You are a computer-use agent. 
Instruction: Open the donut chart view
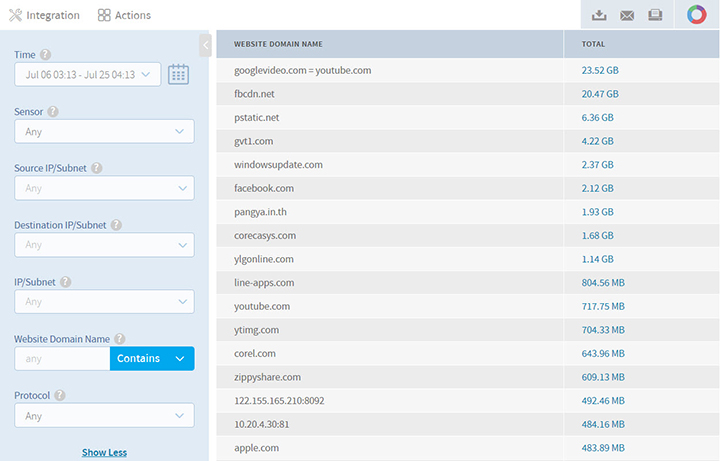coord(696,15)
